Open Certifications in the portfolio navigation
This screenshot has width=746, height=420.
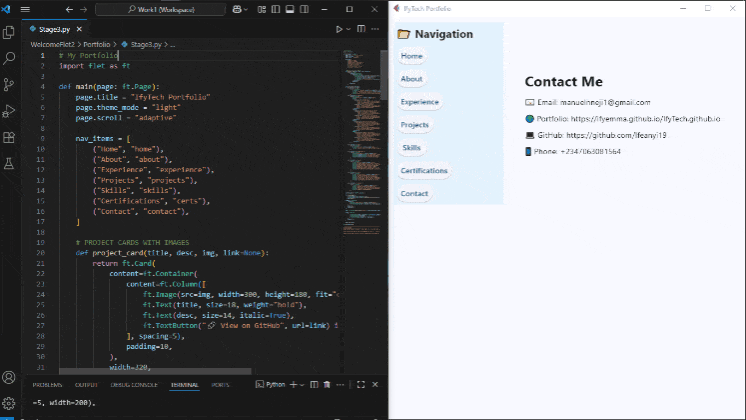[424, 170]
